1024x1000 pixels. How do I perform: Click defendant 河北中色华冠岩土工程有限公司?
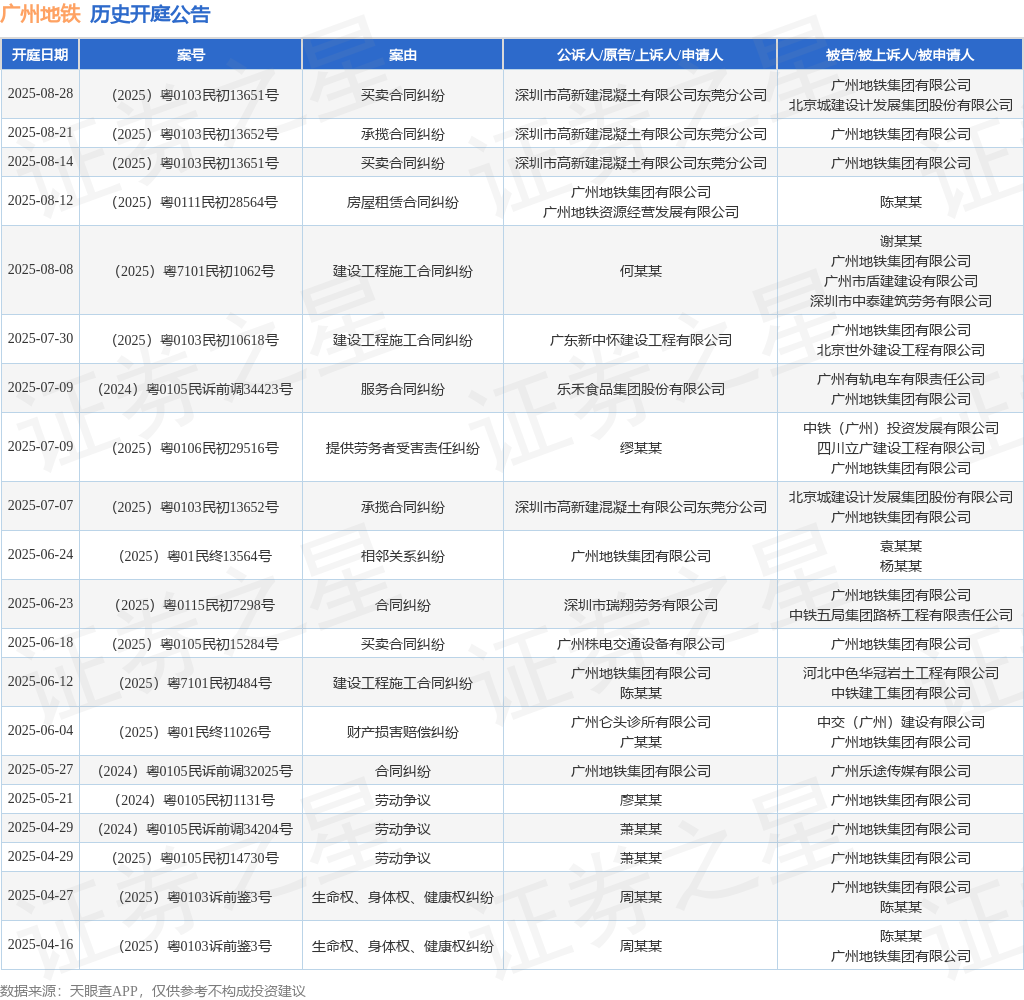pos(900,673)
